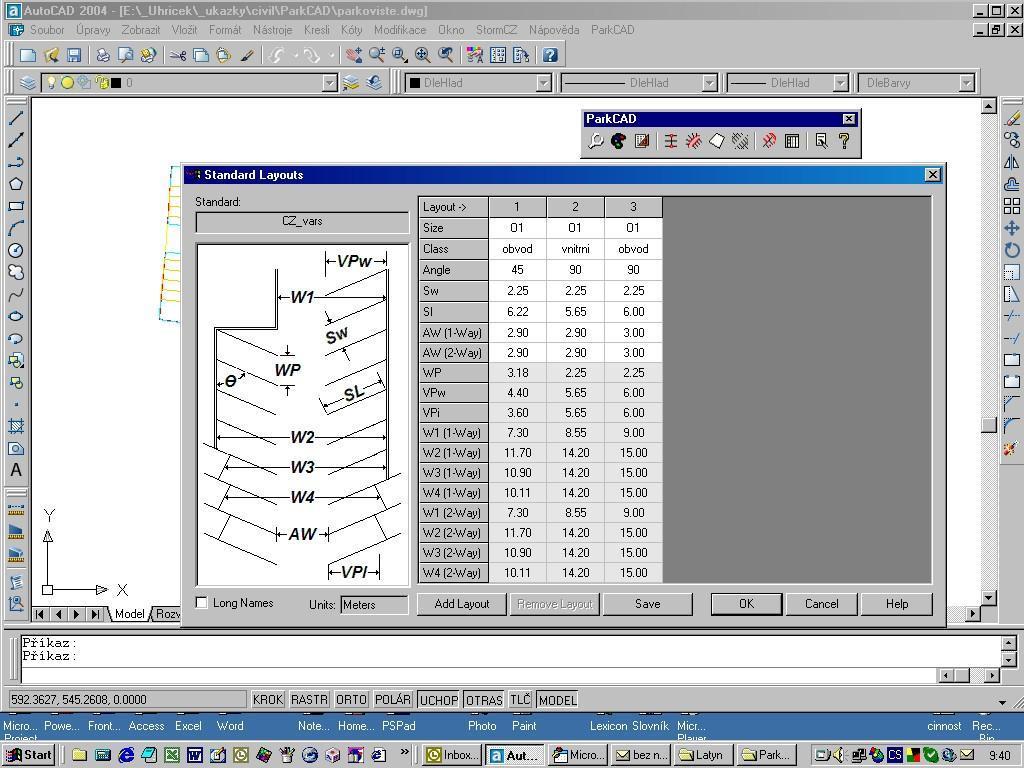This screenshot has width=1024, height=768.
Task: Open the status bar tray arrow menu
Action: [1002, 703]
